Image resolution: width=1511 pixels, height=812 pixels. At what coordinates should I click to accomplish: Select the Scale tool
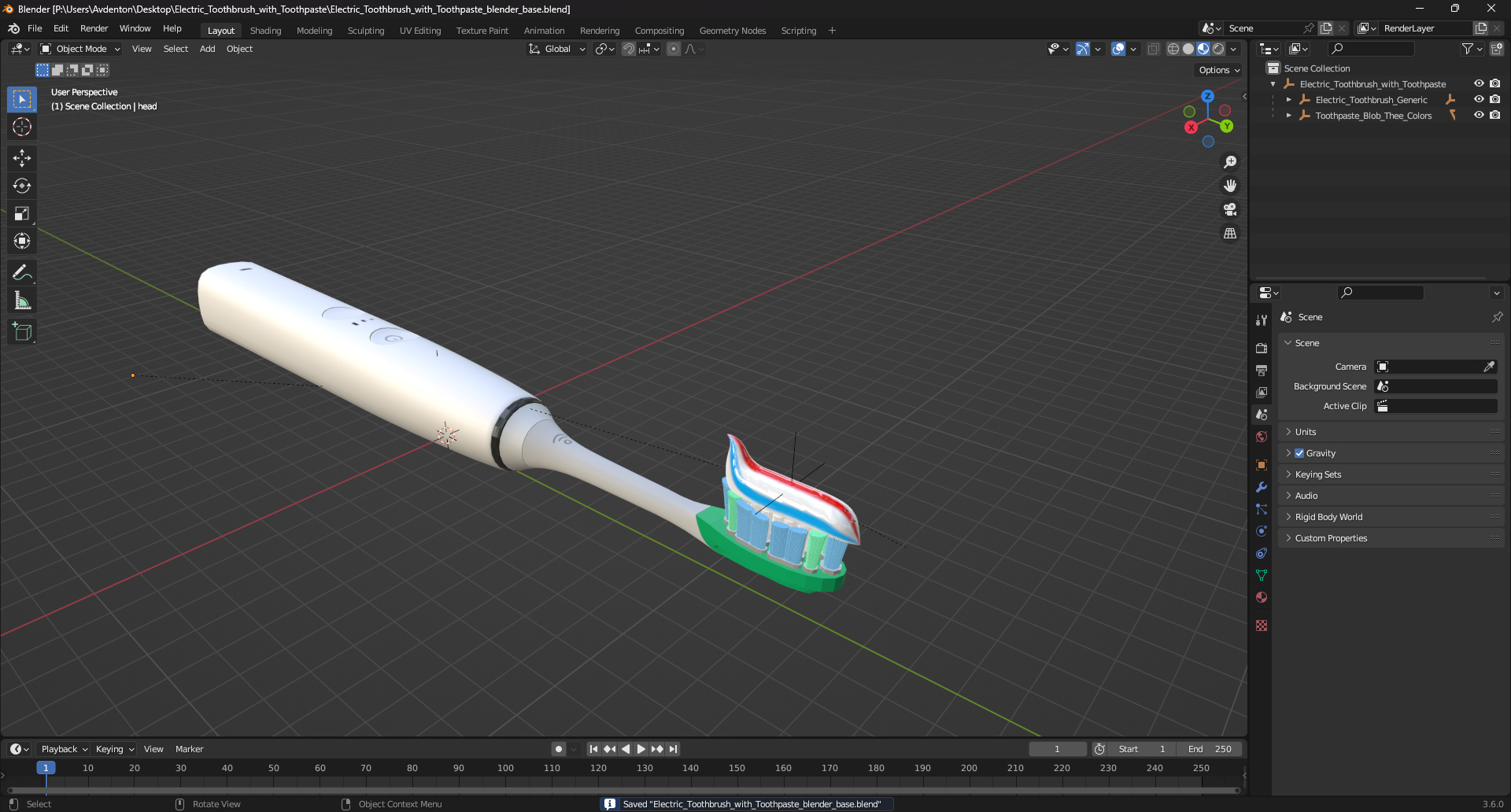tap(22, 213)
